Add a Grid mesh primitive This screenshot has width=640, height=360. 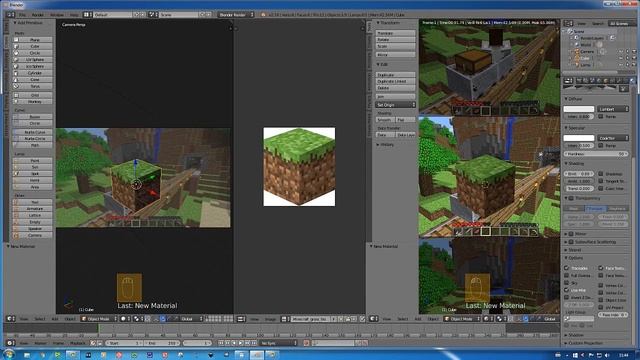pos(33,95)
